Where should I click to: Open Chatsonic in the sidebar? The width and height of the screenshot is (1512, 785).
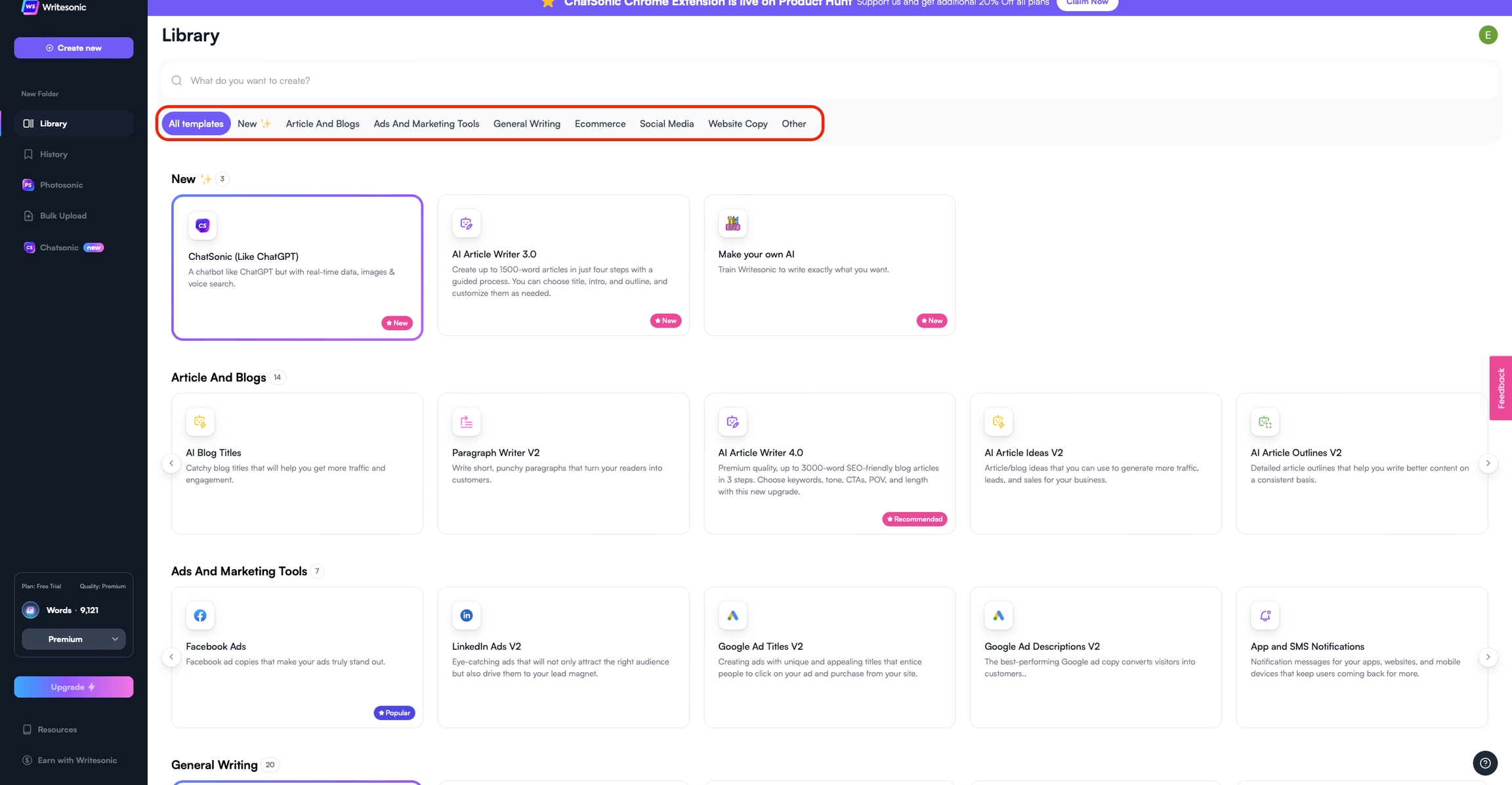(59, 247)
